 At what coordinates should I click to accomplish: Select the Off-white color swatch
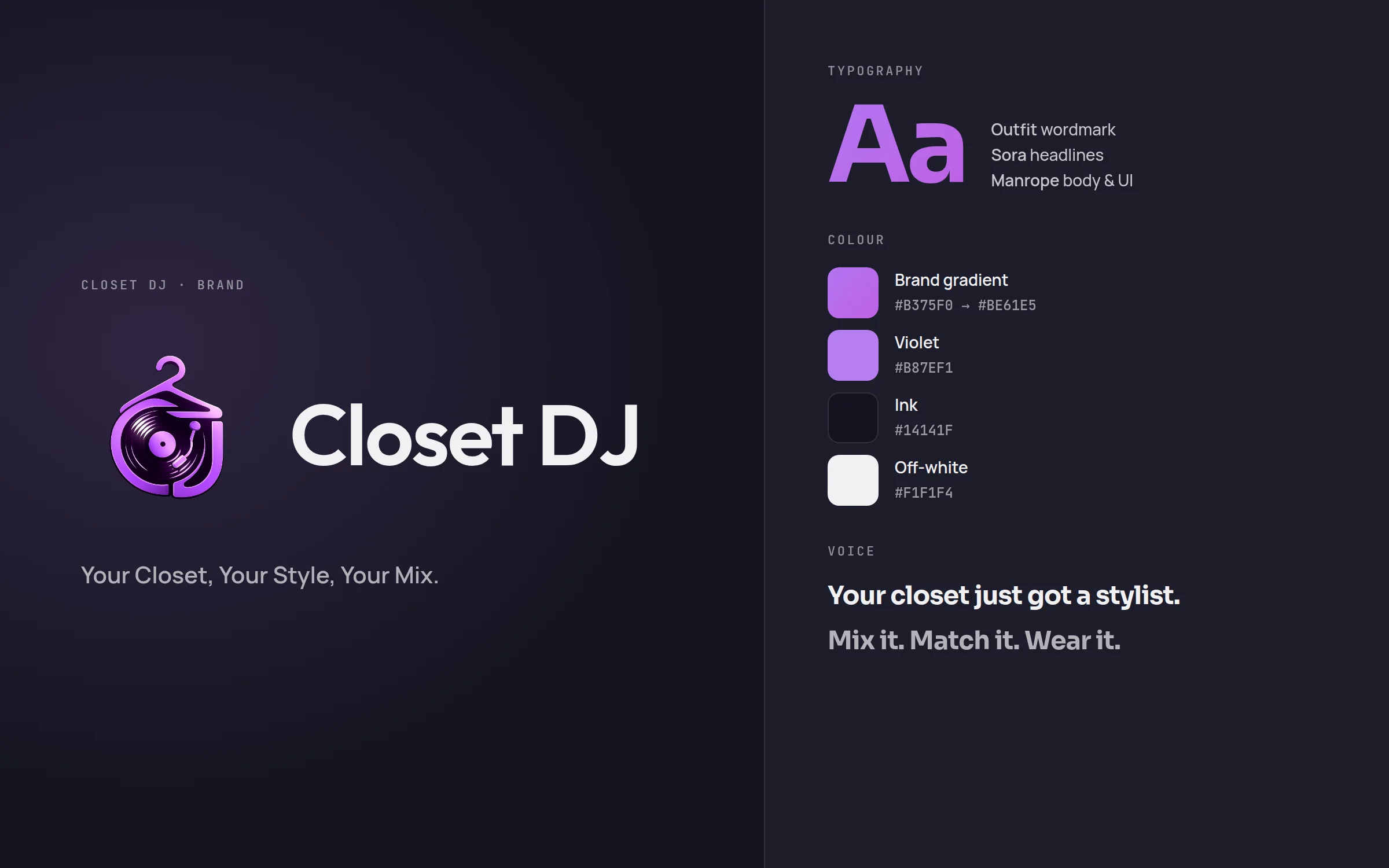tap(852, 480)
